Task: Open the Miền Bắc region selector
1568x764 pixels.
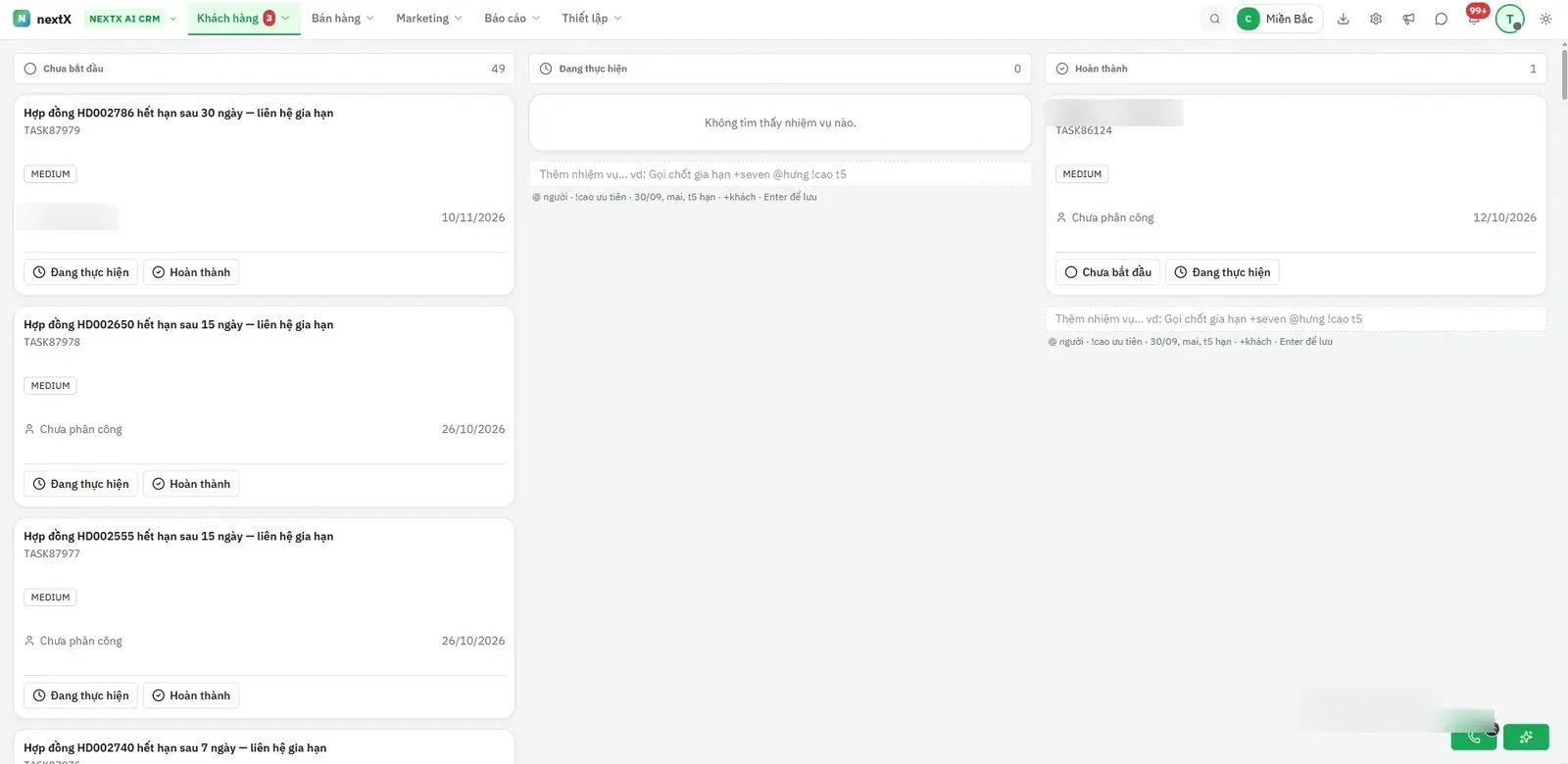Action: [x=1278, y=19]
